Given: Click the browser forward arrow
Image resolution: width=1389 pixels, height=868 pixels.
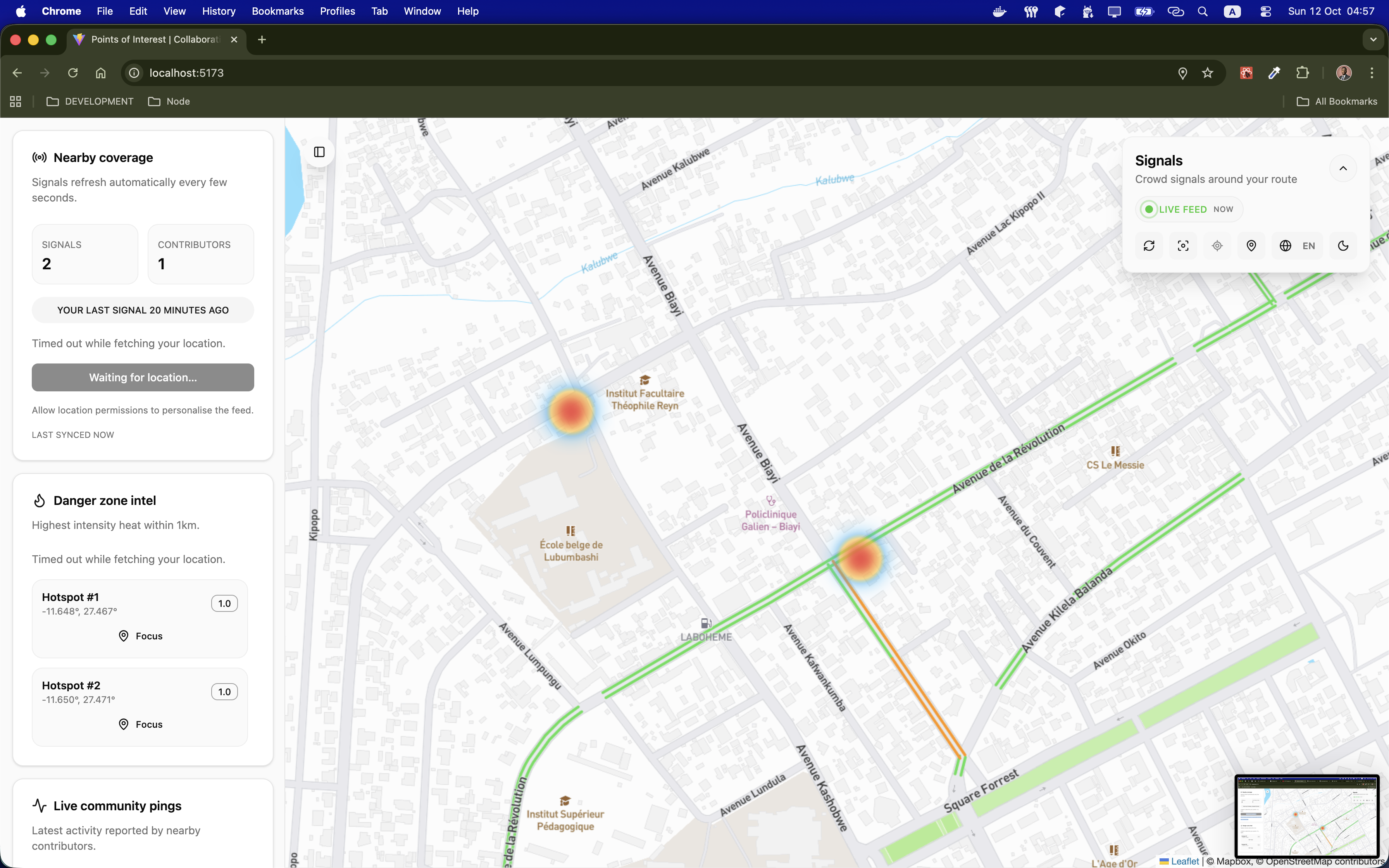Looking at the screenshot, I should [x=45, y=73].
